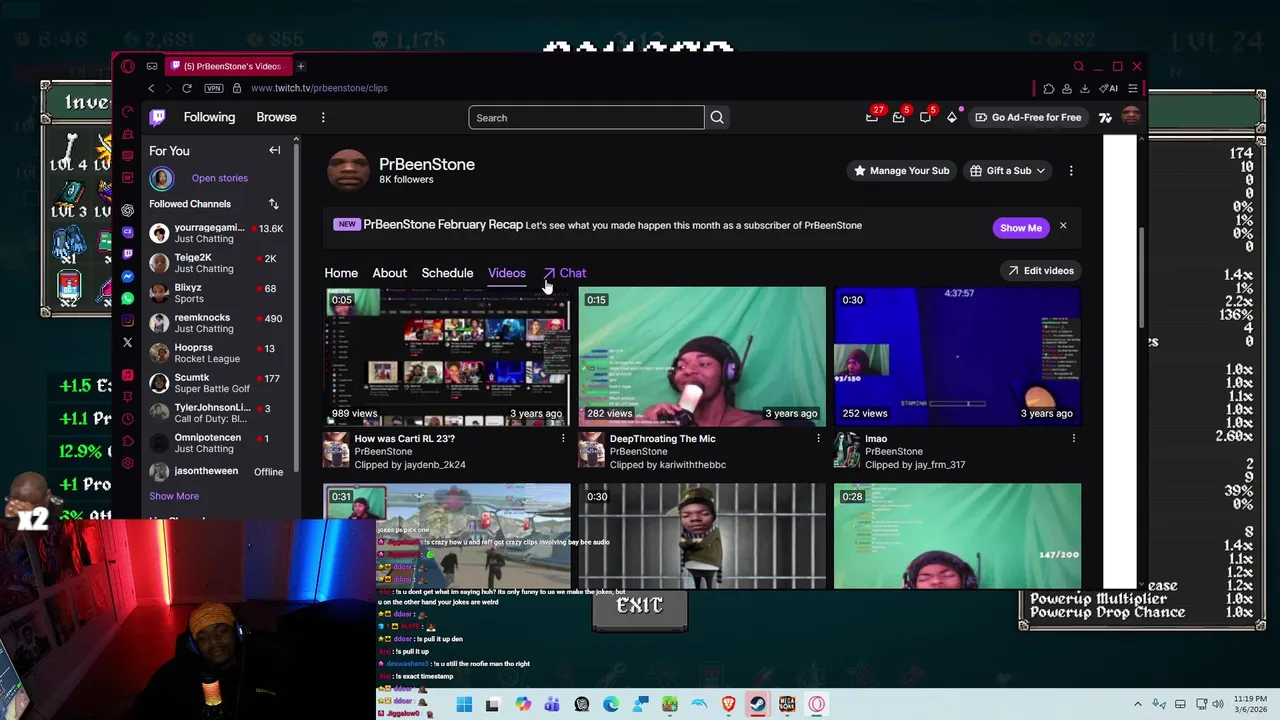Screen dimensions: 1280x720
Task: Open user avatar menu in Twitch header
Action: click(x=1131, y=117)
